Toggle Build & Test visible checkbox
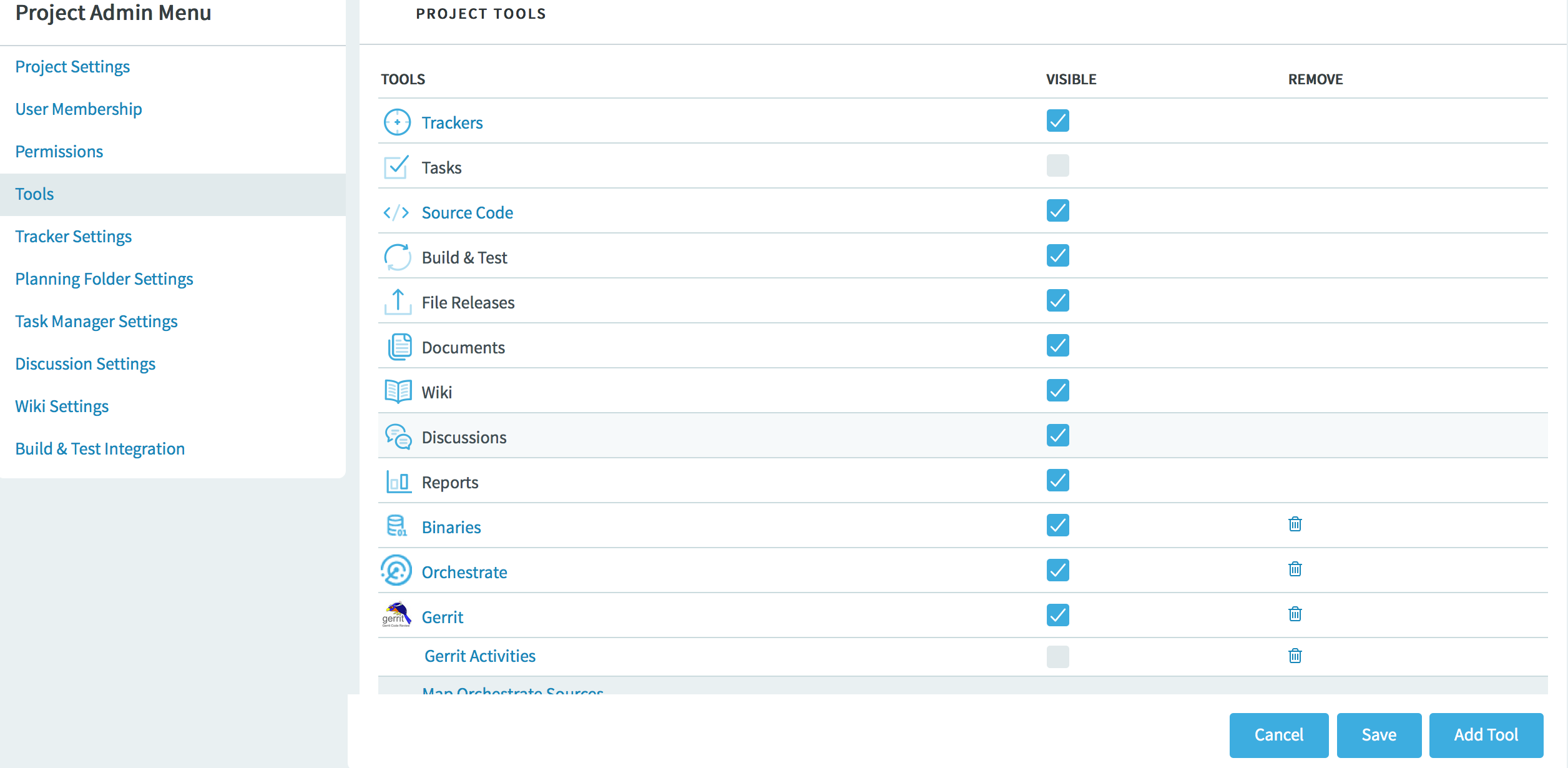 [x=1058, y=255]
